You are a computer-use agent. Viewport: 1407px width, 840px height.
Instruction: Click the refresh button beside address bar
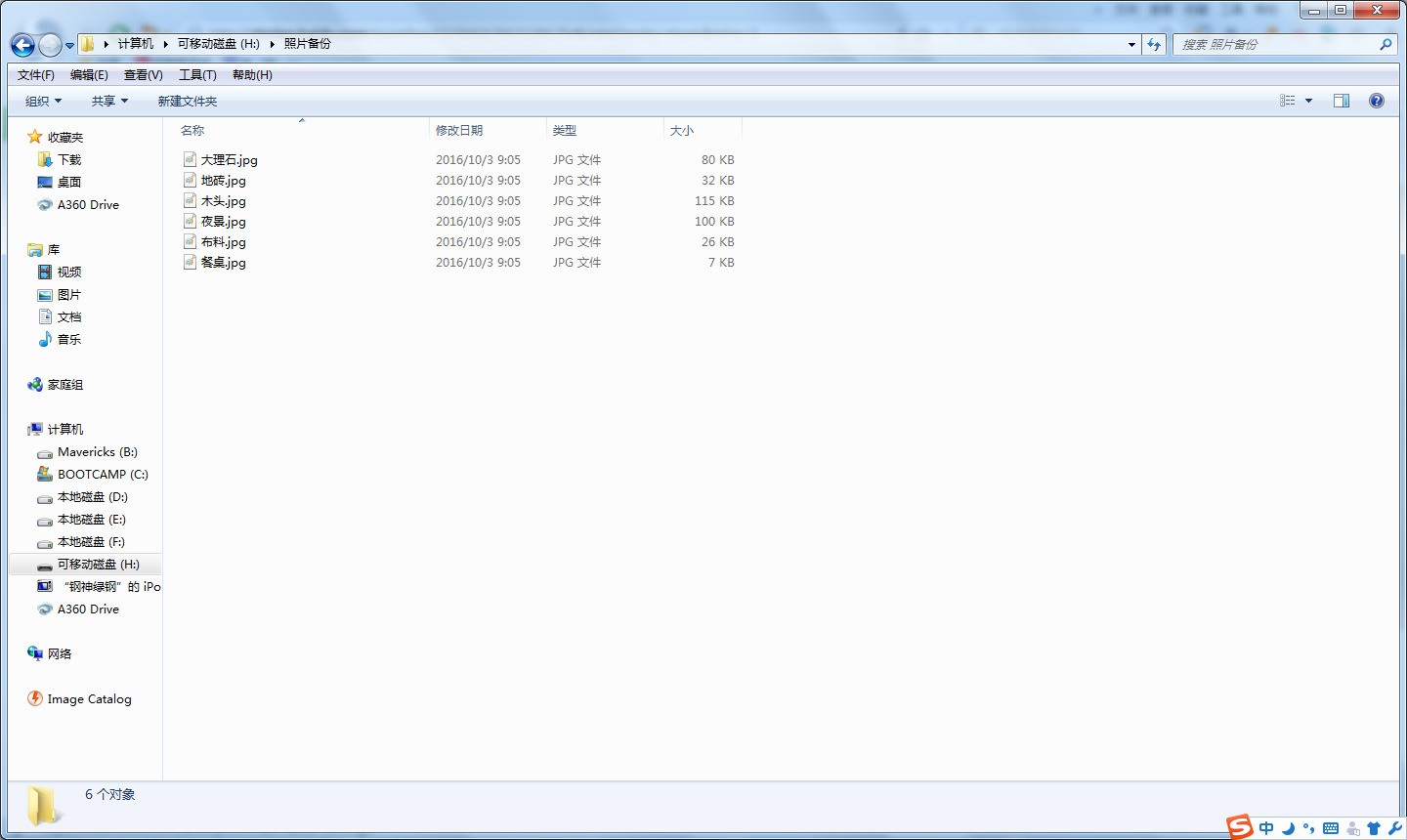tap(1154, 44)
